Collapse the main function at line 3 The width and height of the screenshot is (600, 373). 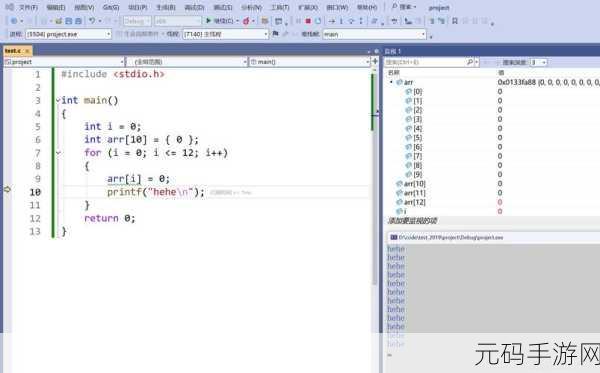[x=58, y=100]
